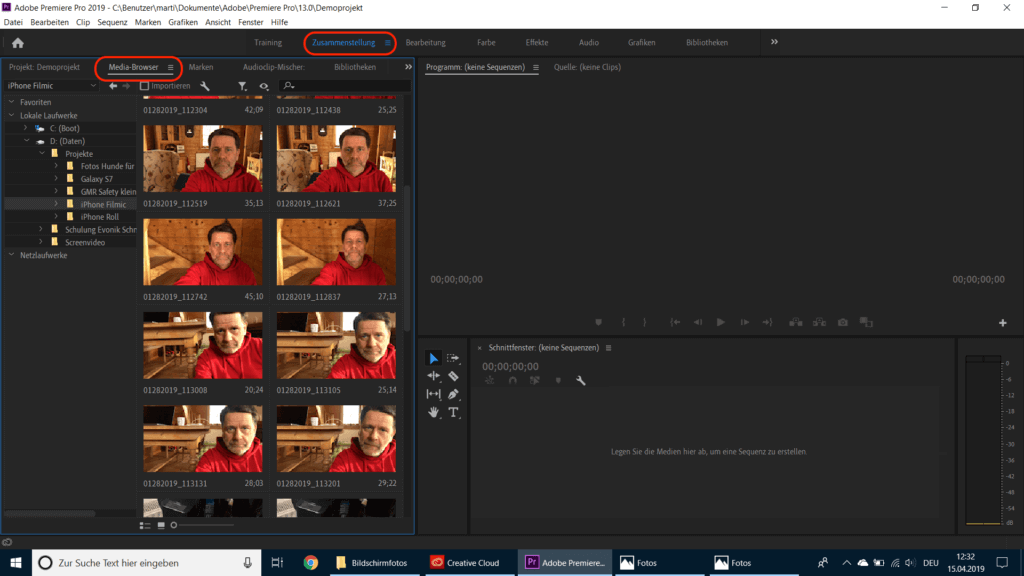Select the Hand tool
This screenshot has width=1024, height=576.
[x=434, y=412]
